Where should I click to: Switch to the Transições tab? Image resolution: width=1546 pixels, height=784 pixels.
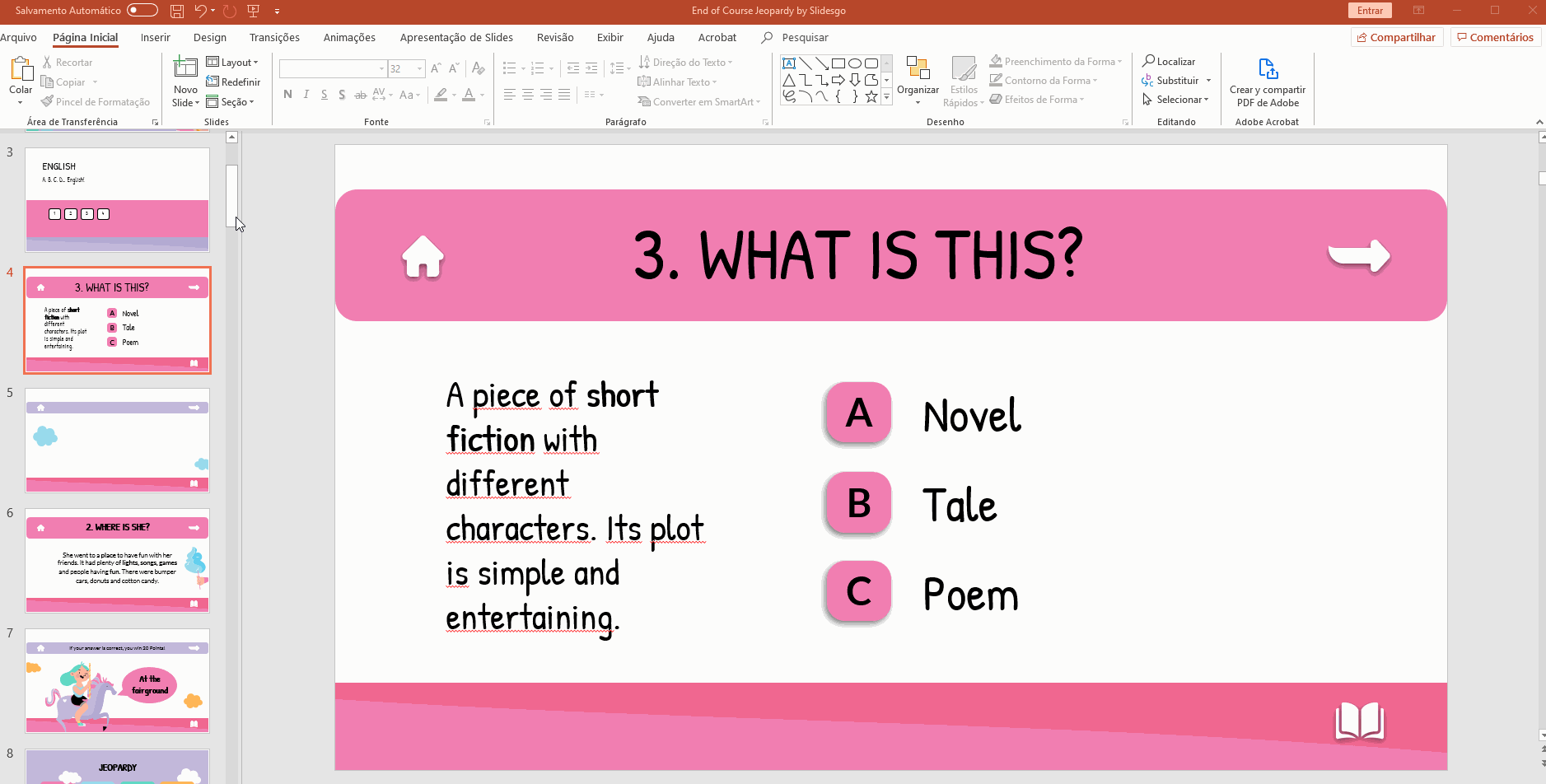pos(274,37)
